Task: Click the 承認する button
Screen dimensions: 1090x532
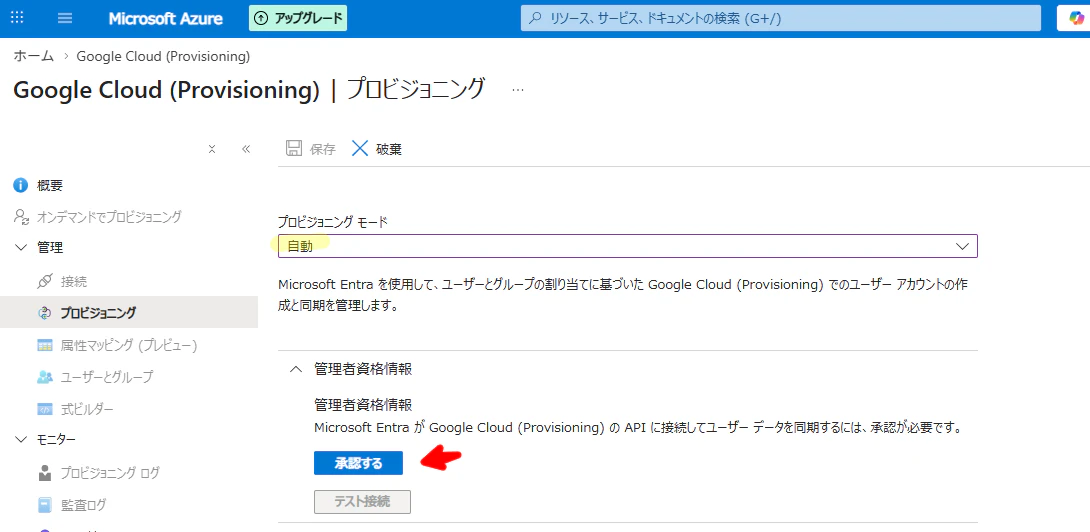Action: point(358,463)
